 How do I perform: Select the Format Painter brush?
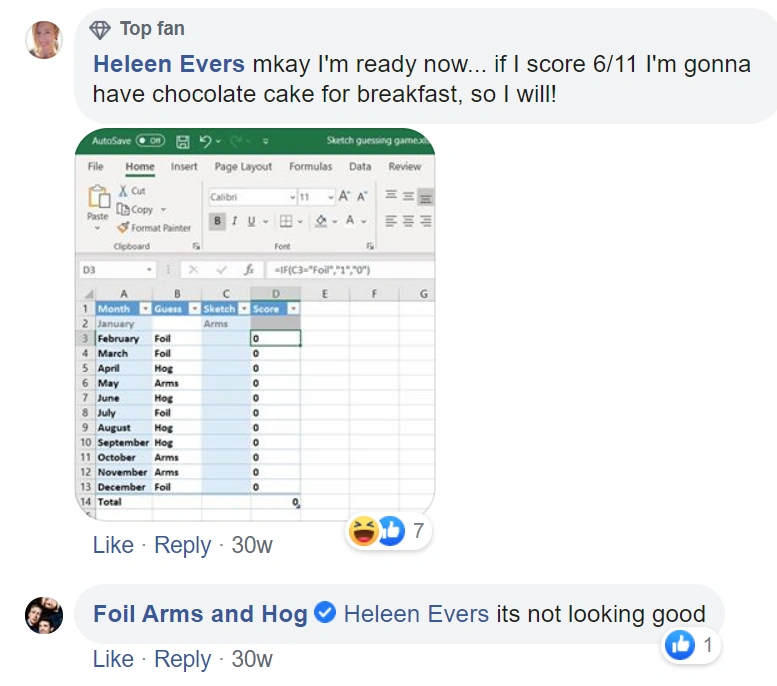coord(123,228)
